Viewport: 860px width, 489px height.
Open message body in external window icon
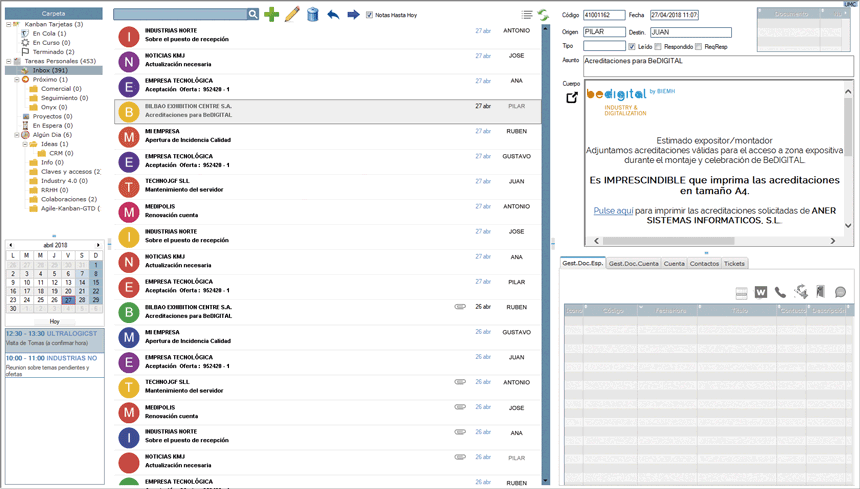coord(572,98)
